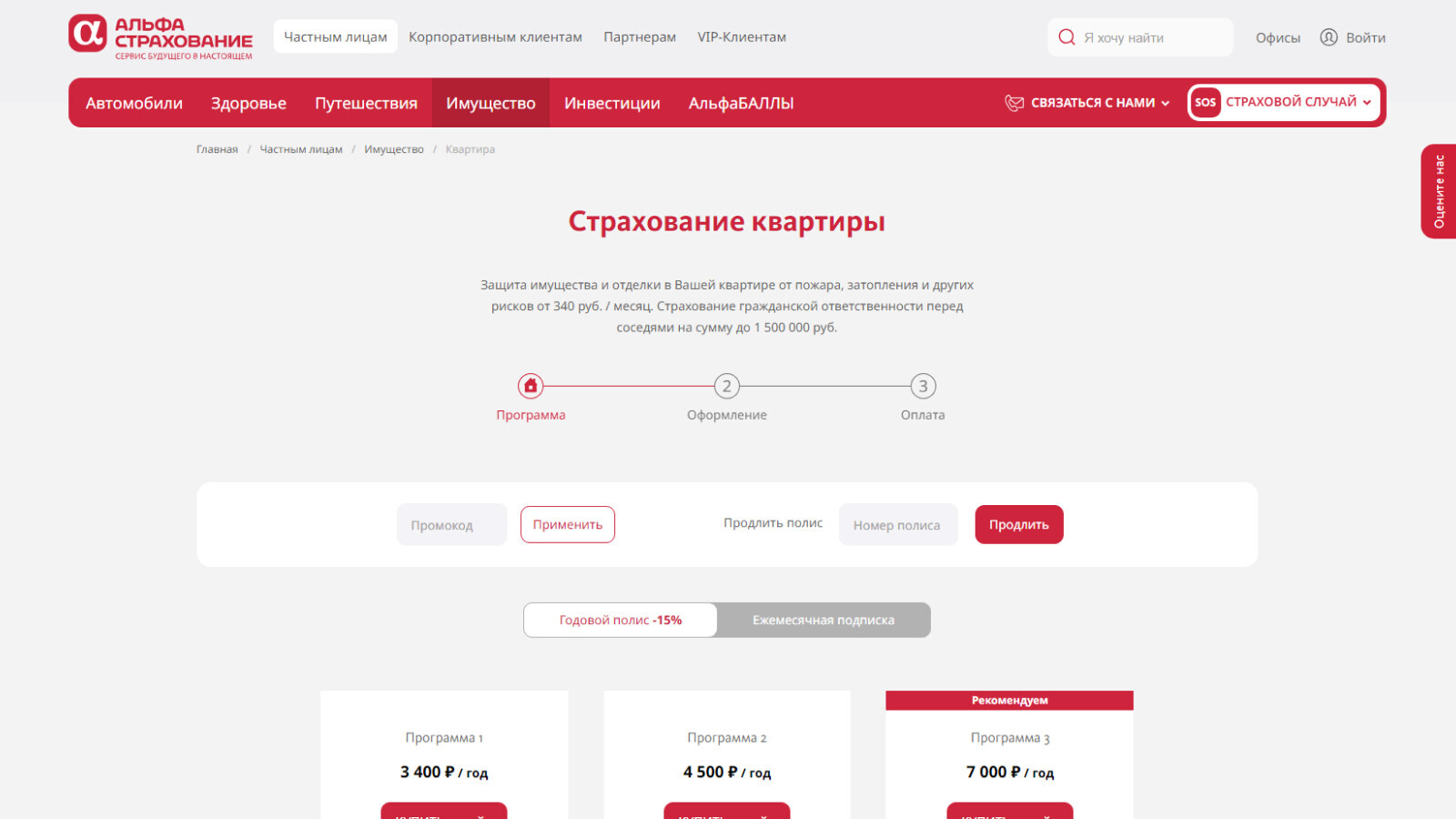
Task: Click the Я хочу найти search field
Action: coord(1140,37)
